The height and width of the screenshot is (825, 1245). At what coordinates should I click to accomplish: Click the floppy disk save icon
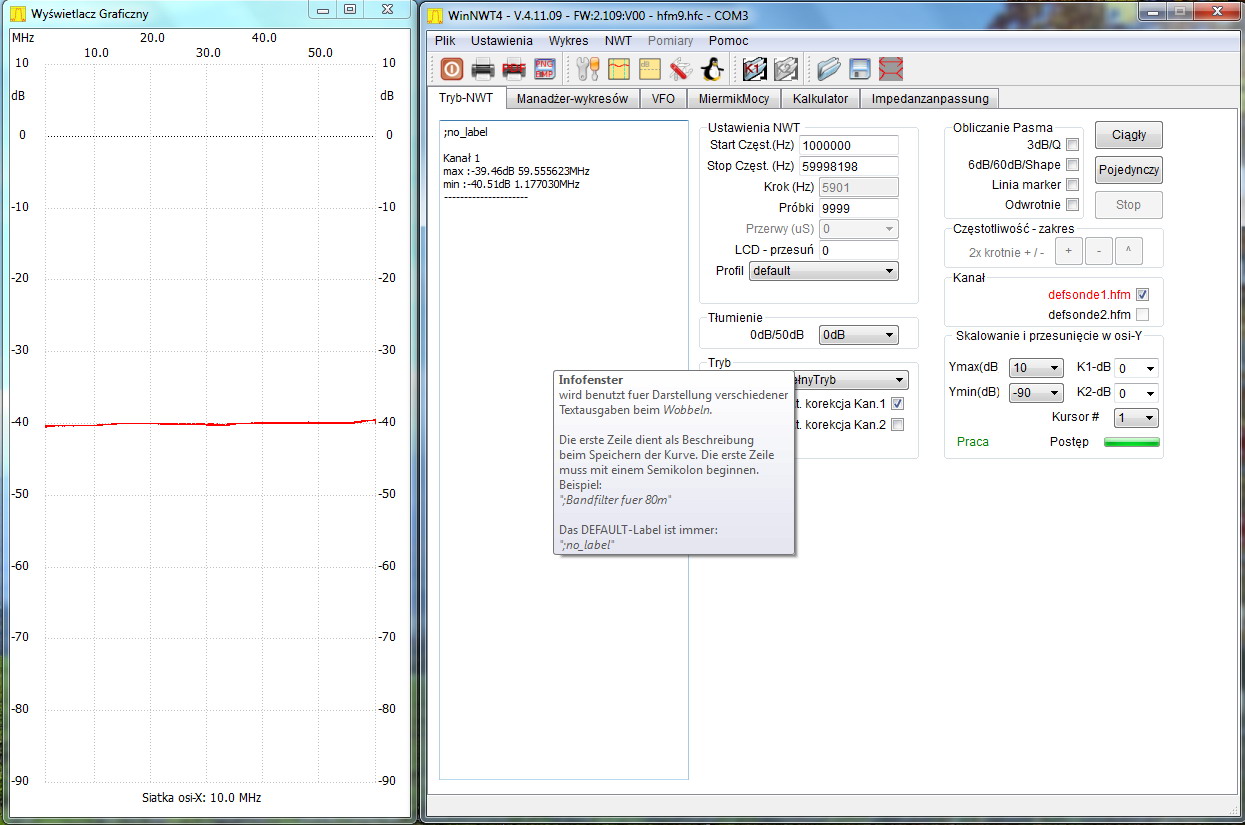coord(859,69)
